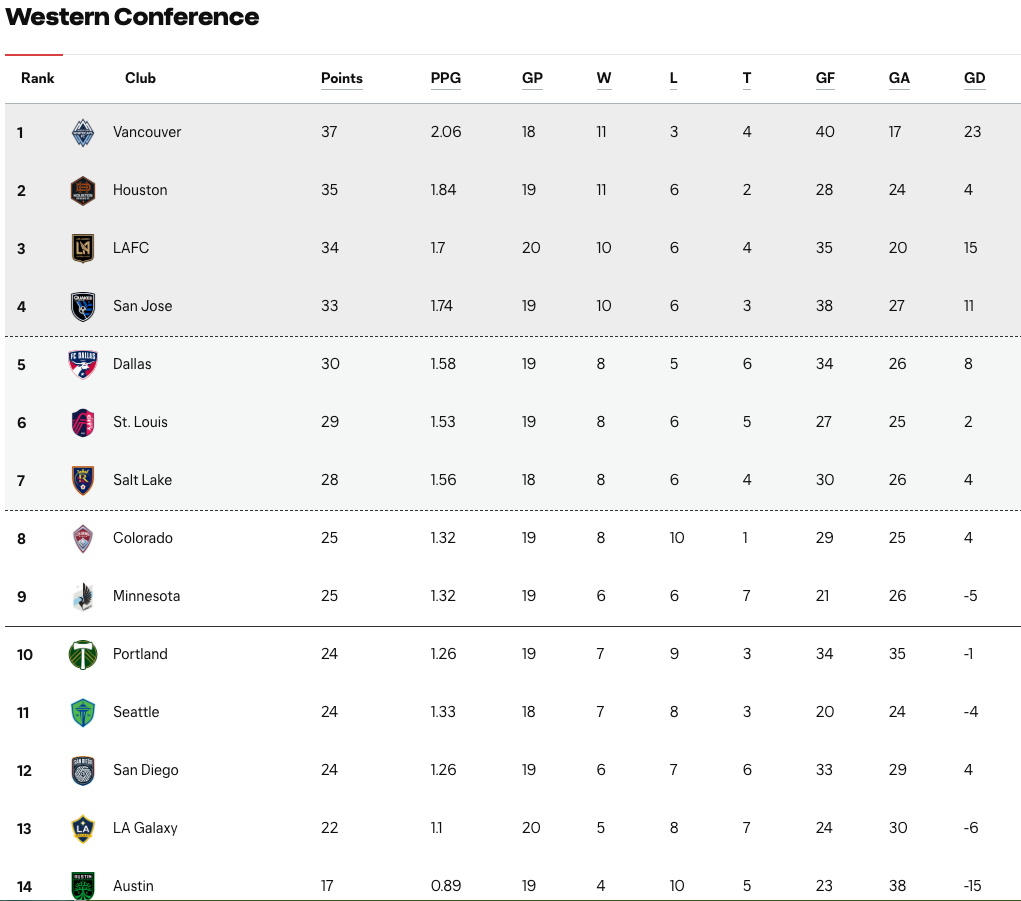
Task: Click the Portland Timbers green logo
Action: pyautogui.click(x=83, y=654)
